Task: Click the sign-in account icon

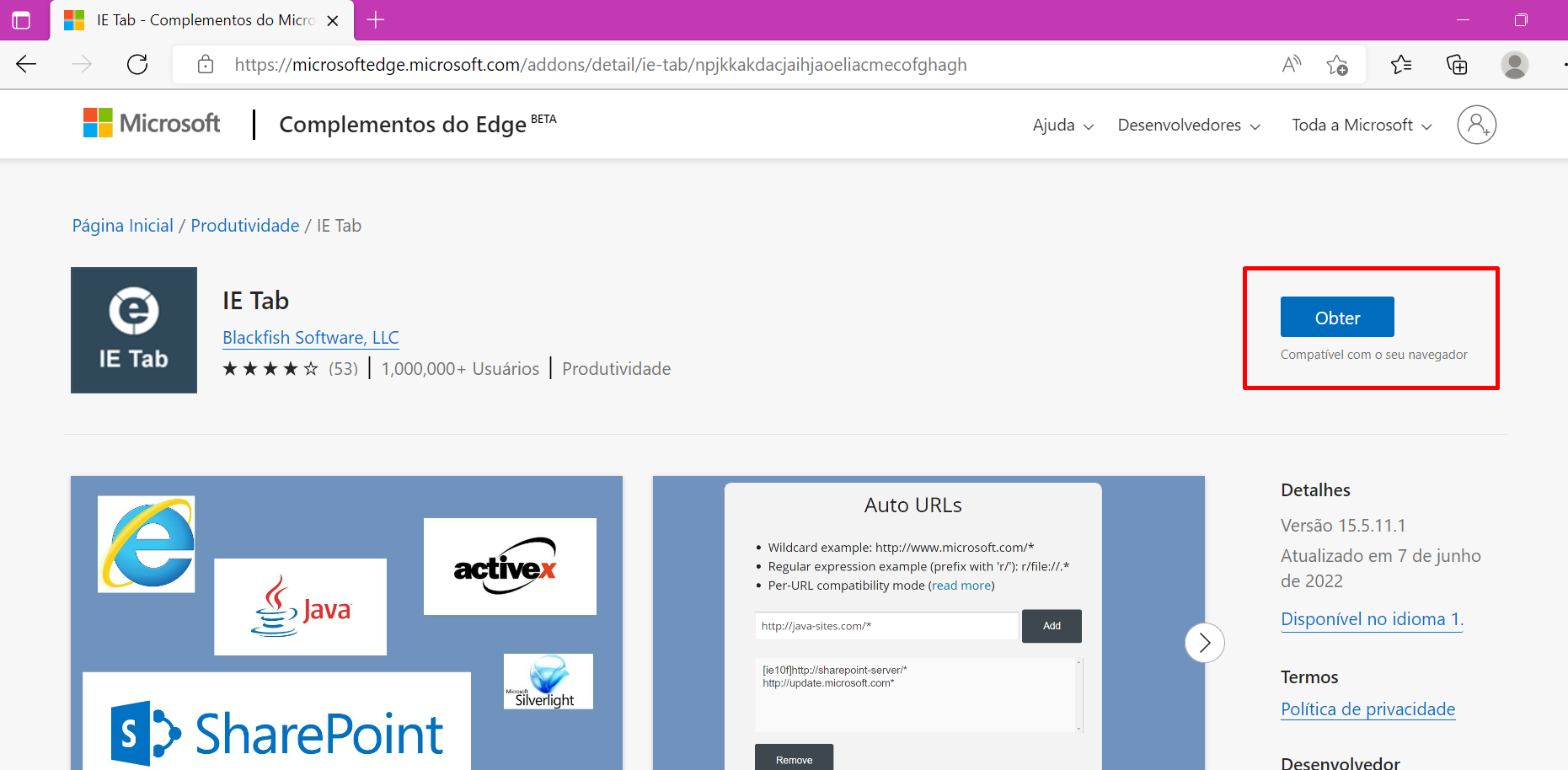Action: click(1476, 125)
